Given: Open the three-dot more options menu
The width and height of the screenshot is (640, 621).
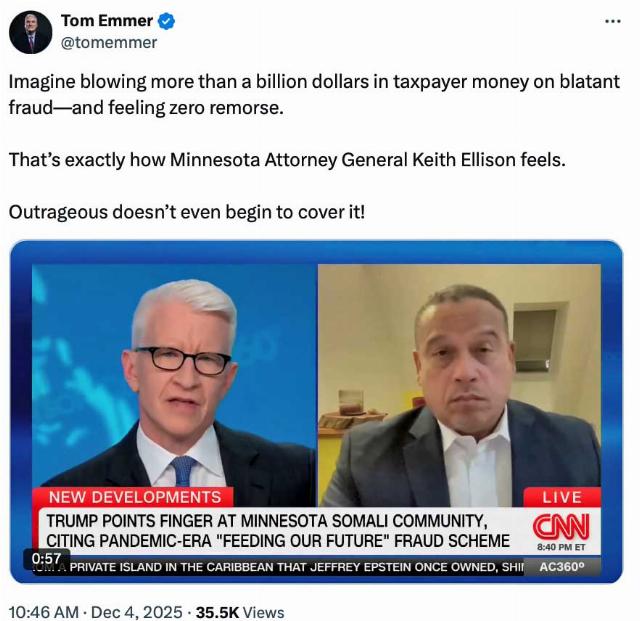Looking at the screenshot, I should [613, 21].
